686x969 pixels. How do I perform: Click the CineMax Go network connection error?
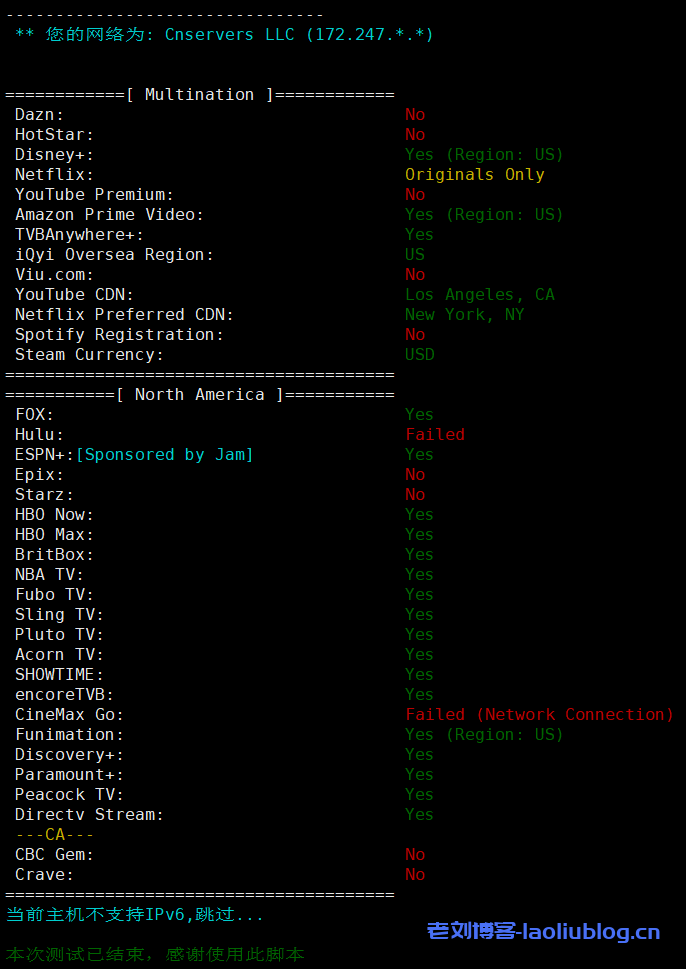pyautogui.click(x=539, y=715)
